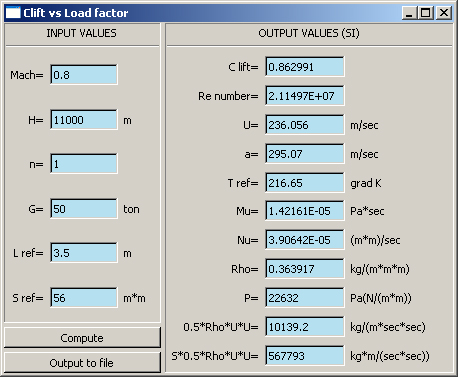Select the Mach input field
Screen dimensions: 458x377
(x=84, y=75)
